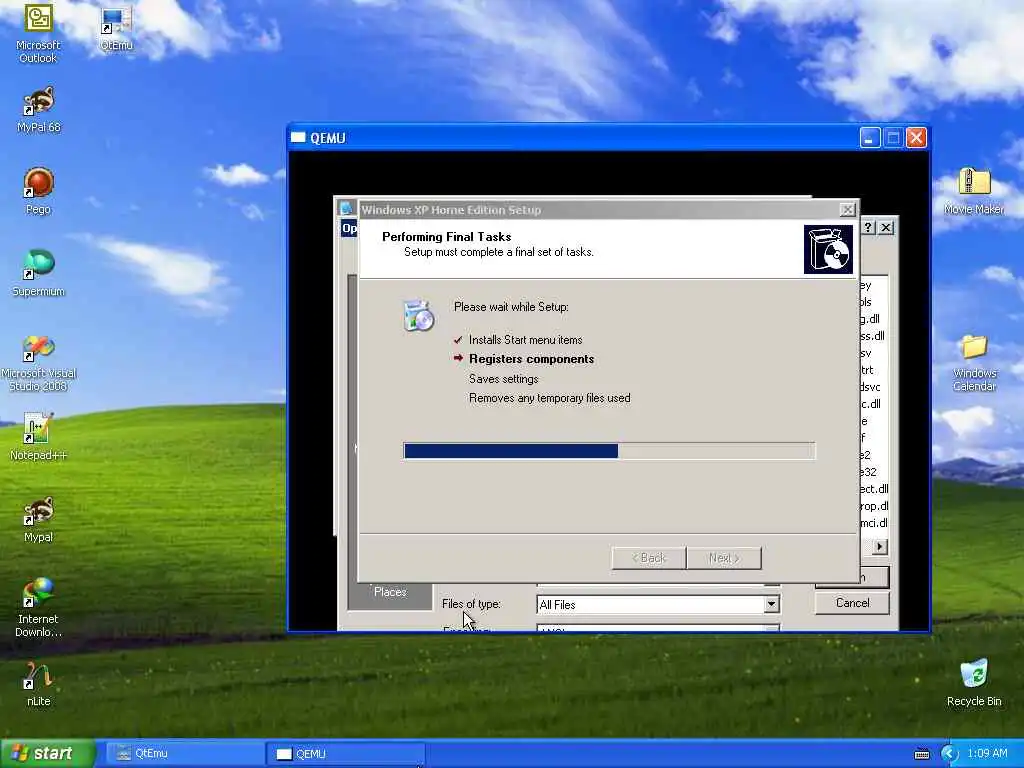Viewport: 1024px width, 768px height.
Task: Click the help question mark in Open dialog
Action: coord(868,227)
